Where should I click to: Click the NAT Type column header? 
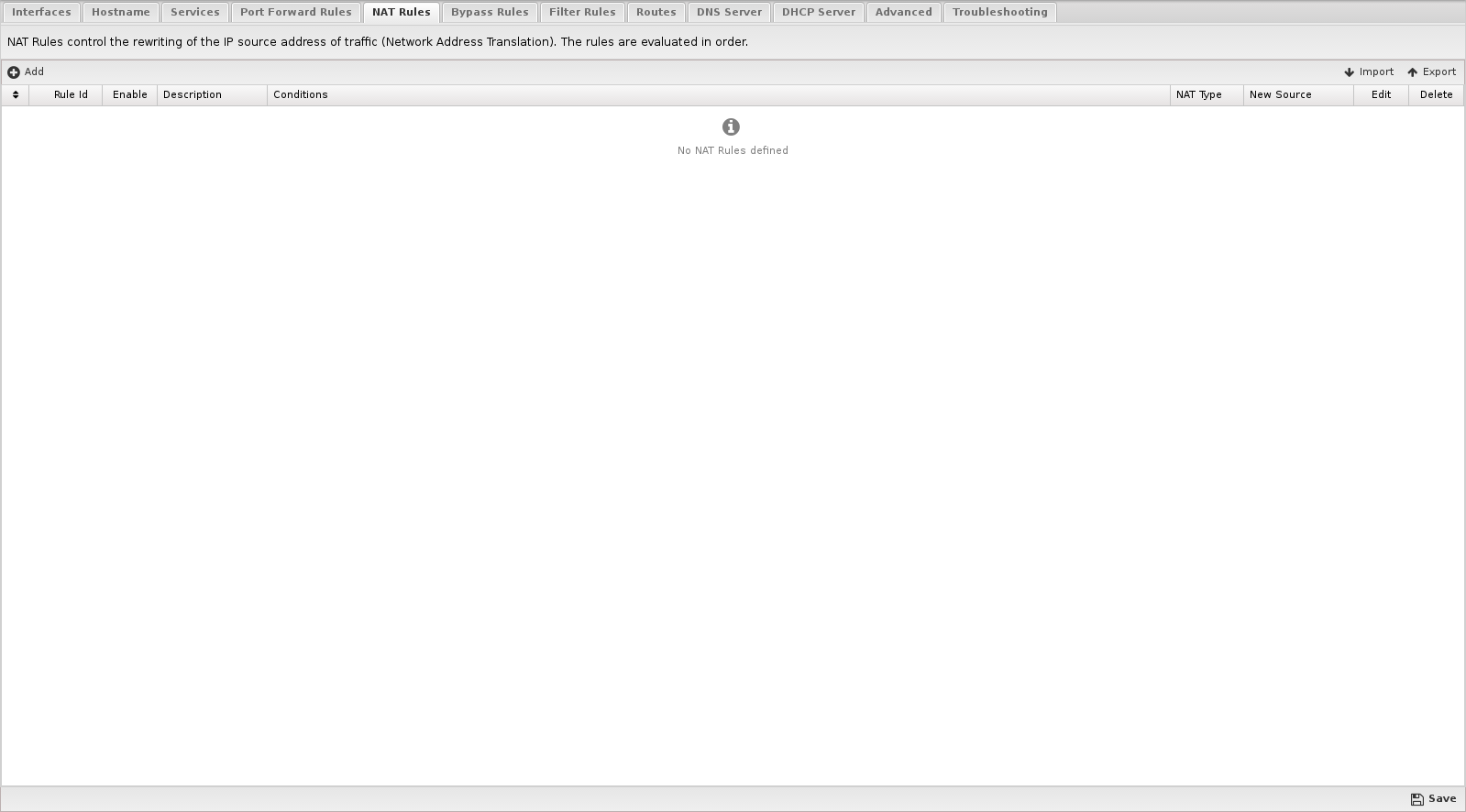coord(1207,94)
